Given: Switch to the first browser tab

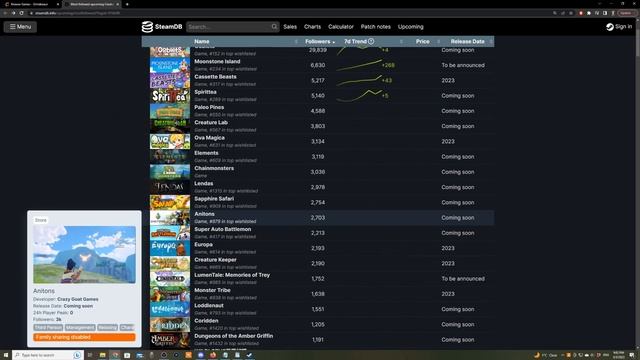Looking at the screenshot, I should point(31,4).
